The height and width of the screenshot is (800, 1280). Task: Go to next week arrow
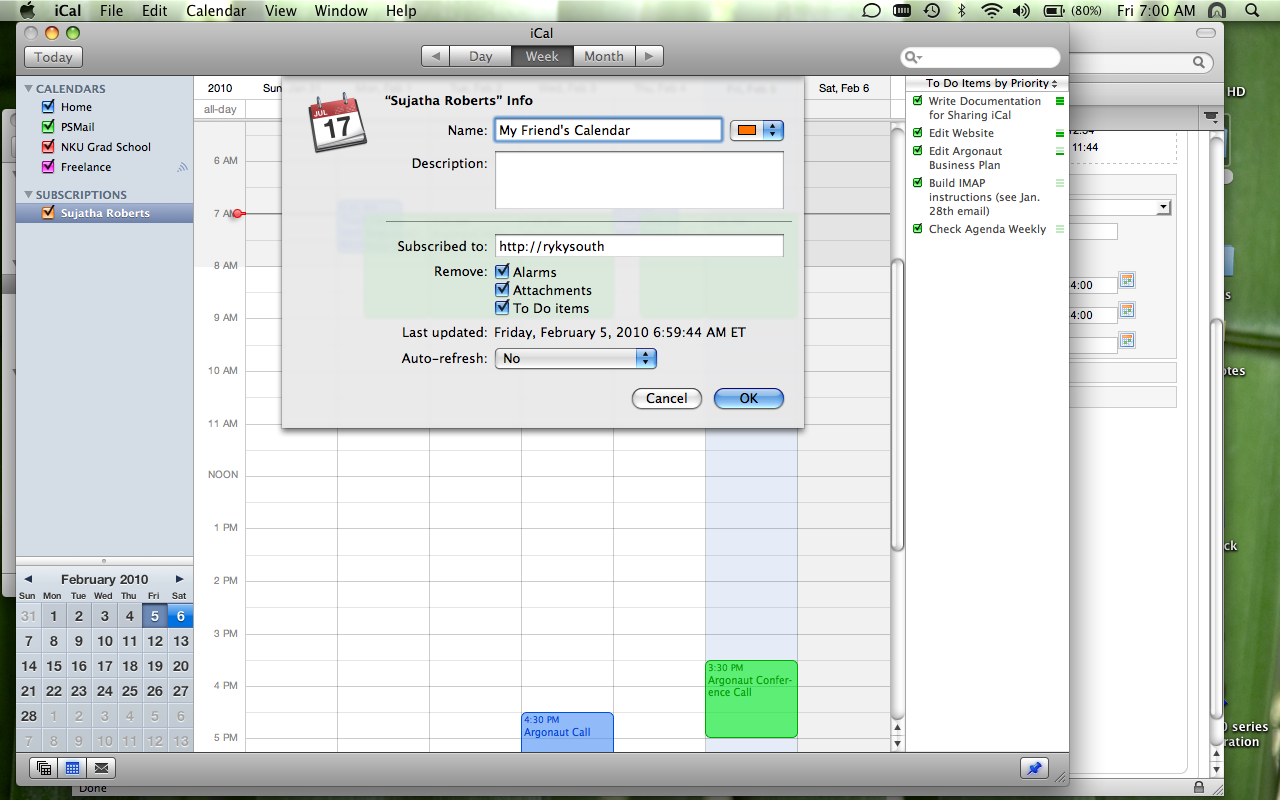pos(649,57)
